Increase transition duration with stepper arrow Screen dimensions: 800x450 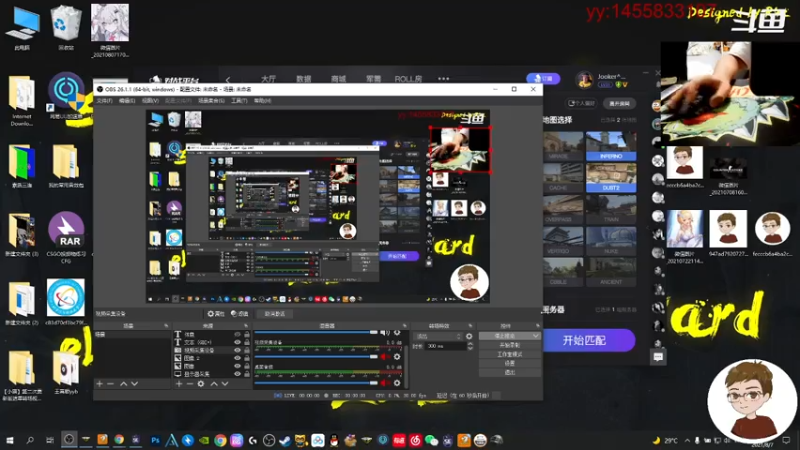pos(470,344)
